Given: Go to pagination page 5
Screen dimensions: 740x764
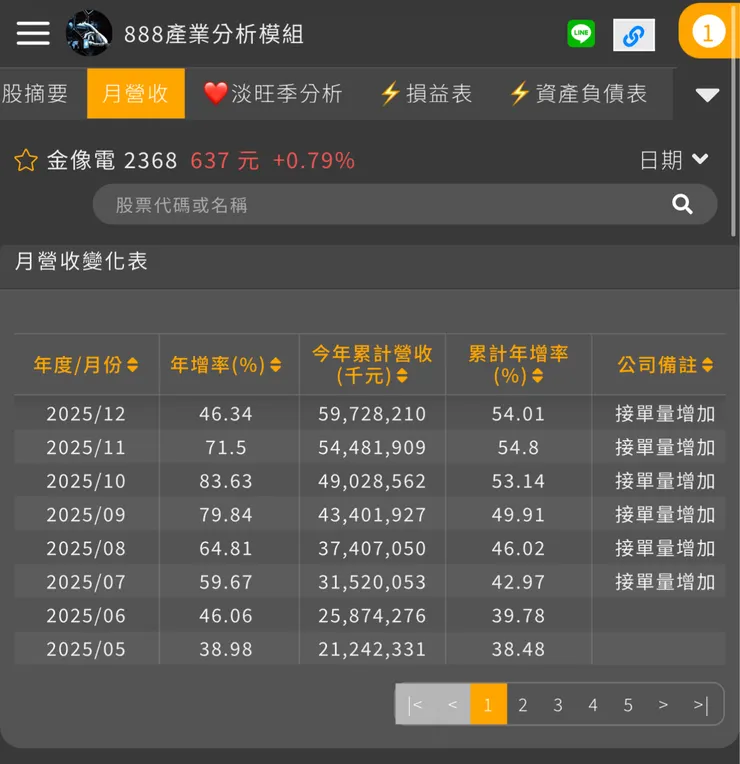Looking at the screenshot, I should pyautogui.click(x=628, y=705).
